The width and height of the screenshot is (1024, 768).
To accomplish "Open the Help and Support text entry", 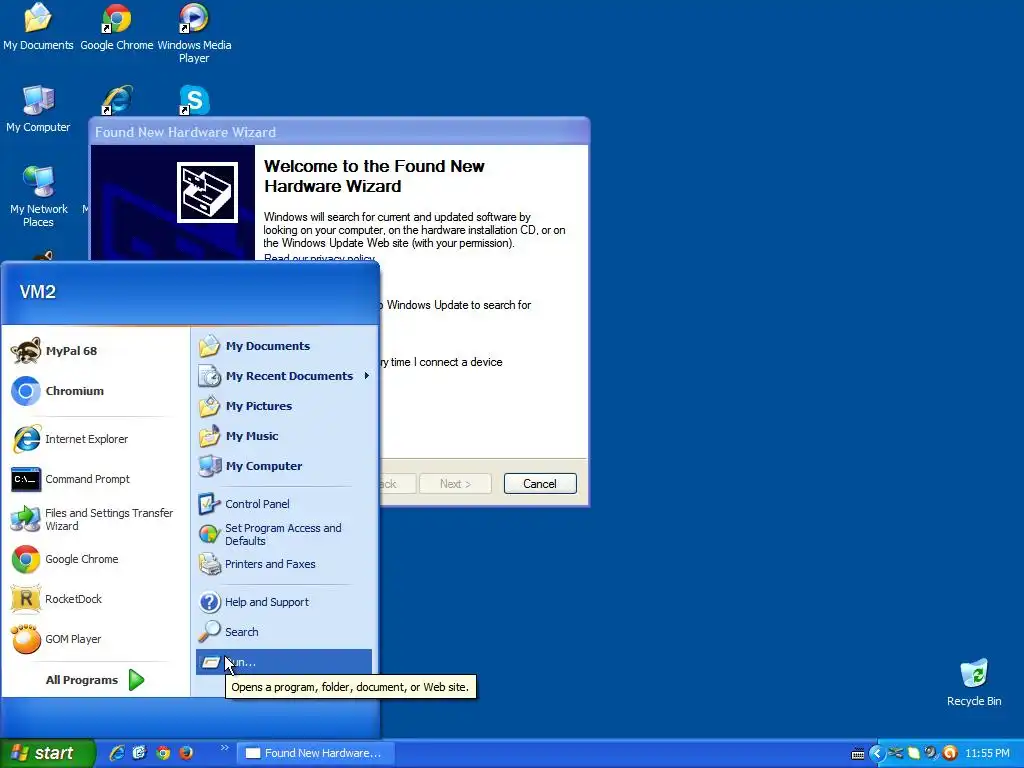I will (x=267, y=602).
